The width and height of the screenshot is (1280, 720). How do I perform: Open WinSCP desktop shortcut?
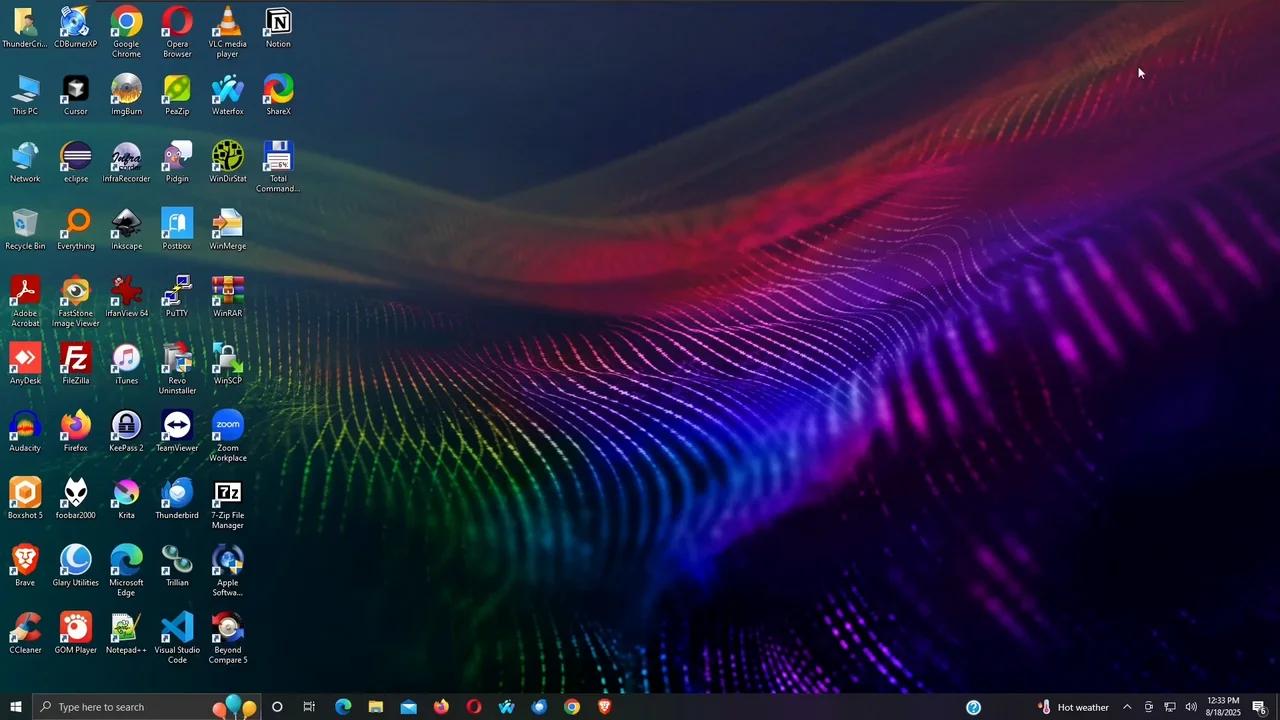point(227,363)
